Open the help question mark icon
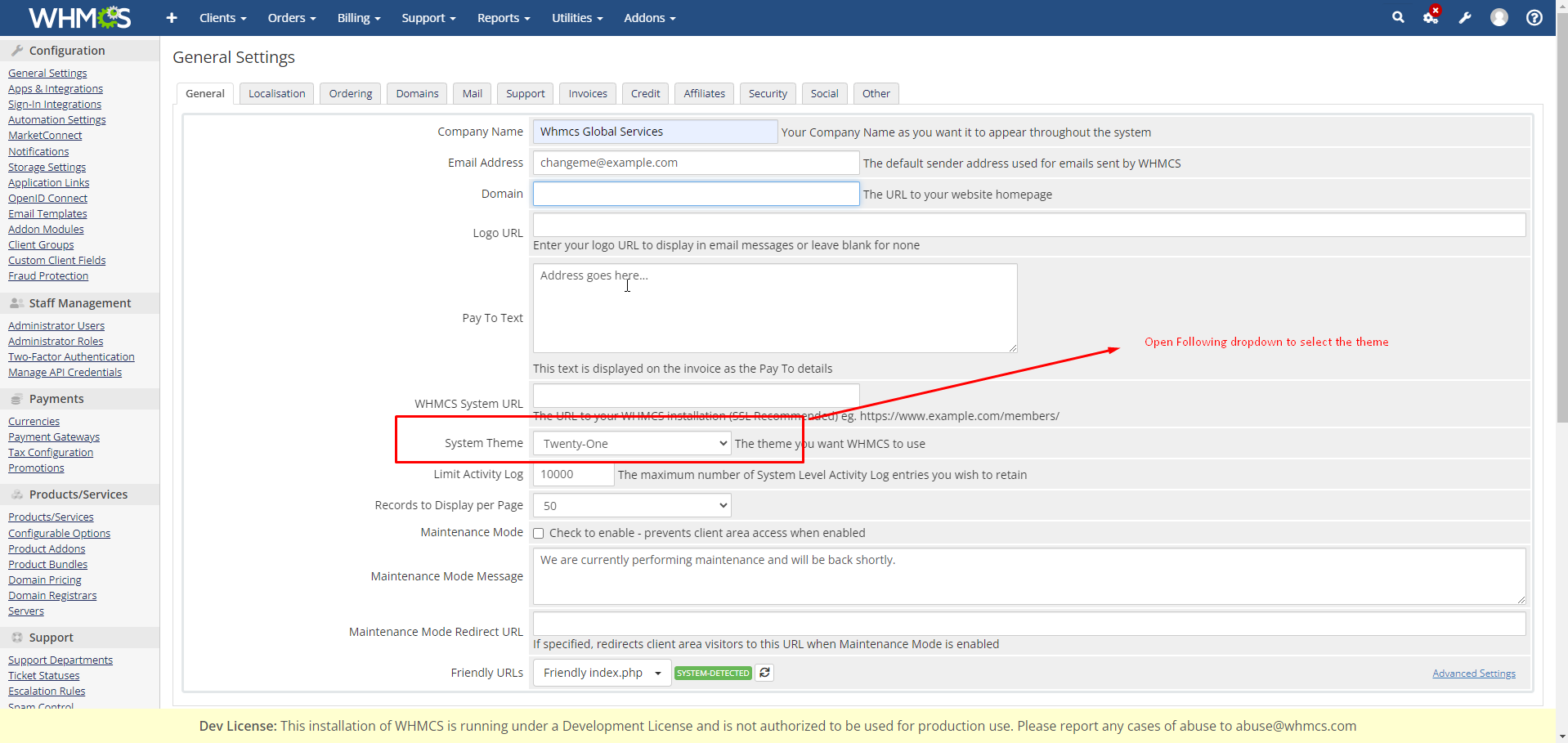 (x=1534, y=18)
